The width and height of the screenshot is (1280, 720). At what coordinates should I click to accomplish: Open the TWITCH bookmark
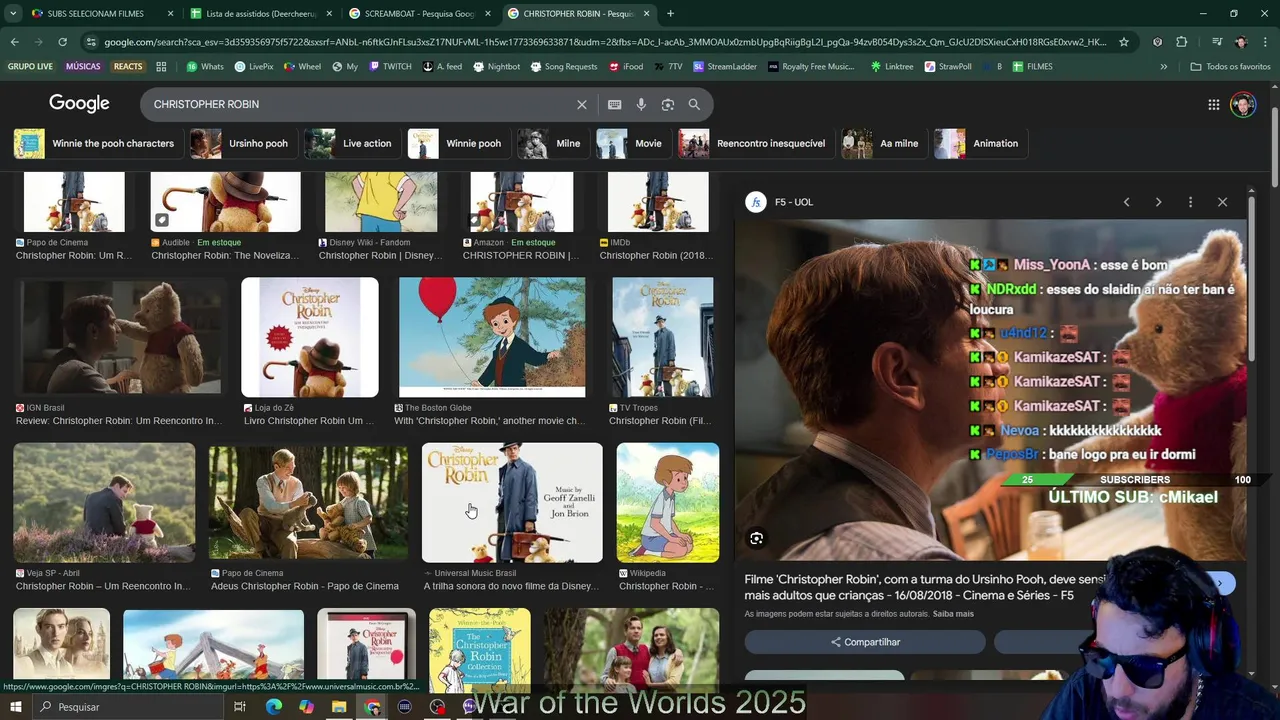click(x=390, y=67)
